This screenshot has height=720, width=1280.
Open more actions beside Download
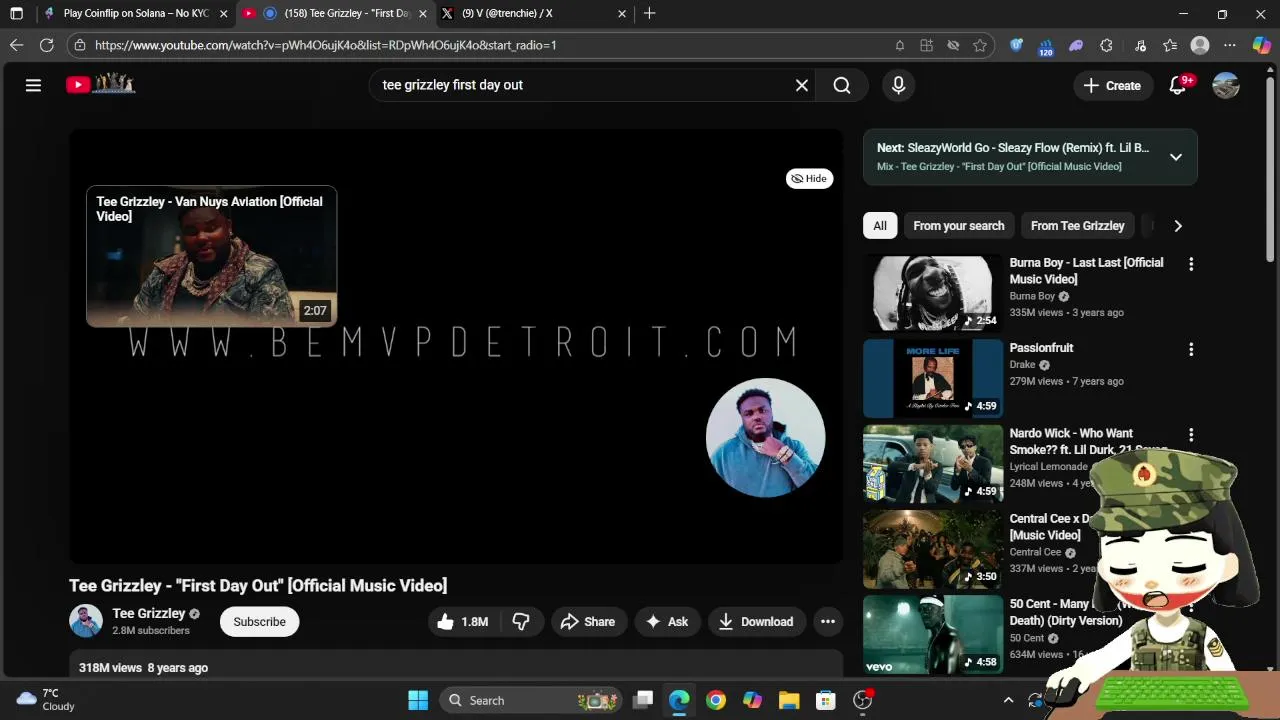tap(828, 622)
